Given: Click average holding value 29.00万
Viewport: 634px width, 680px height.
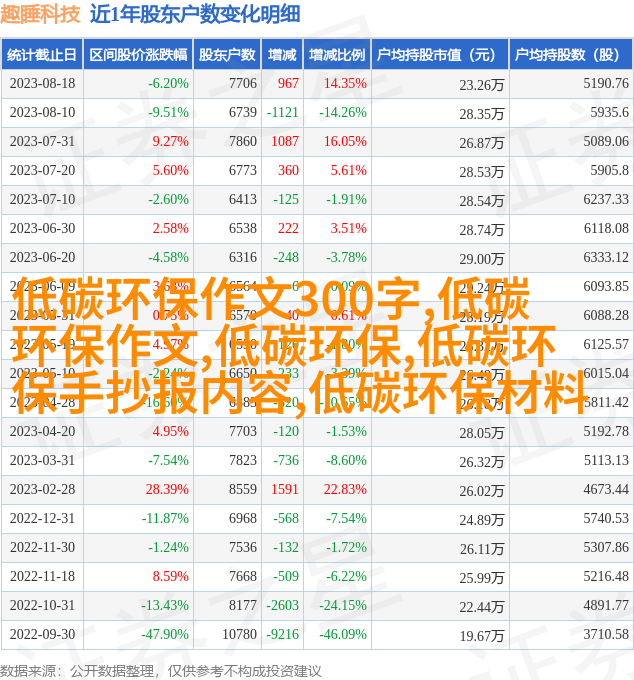Looking at the screenshot, I should (481, 260).
